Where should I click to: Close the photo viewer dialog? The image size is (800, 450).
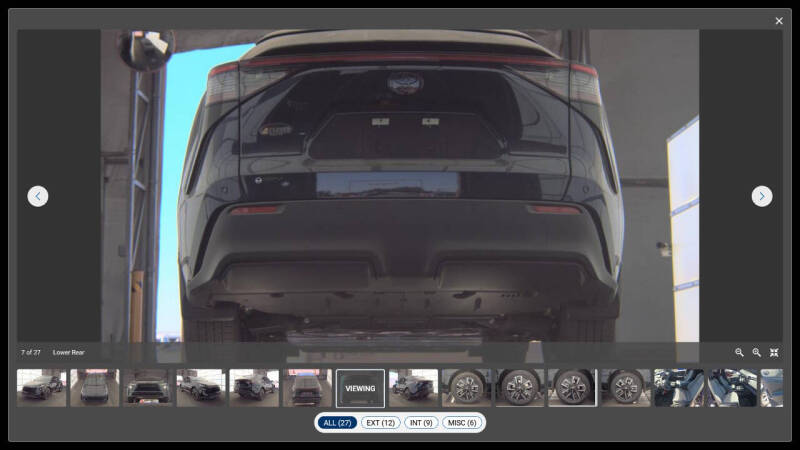[x=779, y=21]
